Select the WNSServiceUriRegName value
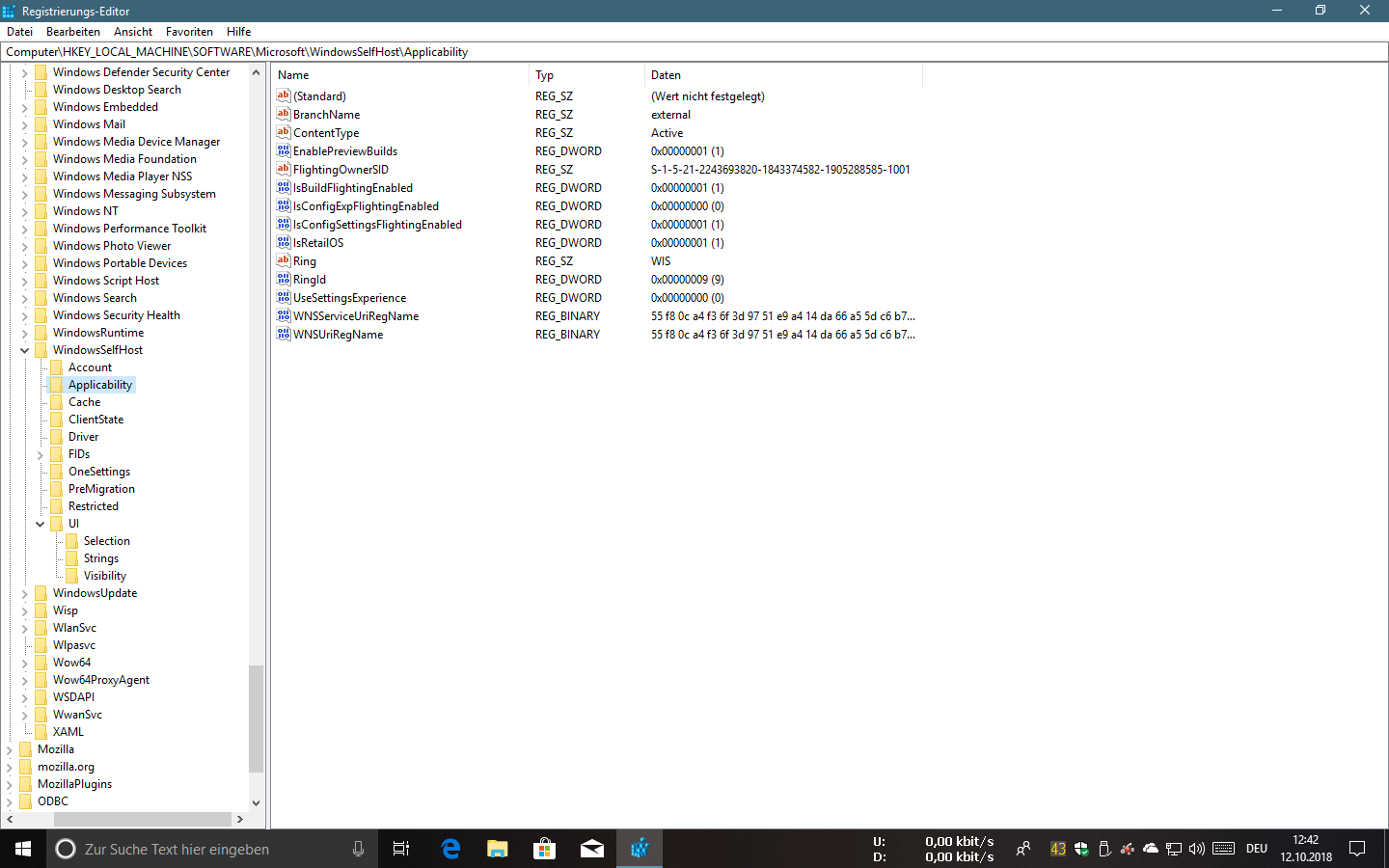This screenshot has width=1389, height=868. 356,315
